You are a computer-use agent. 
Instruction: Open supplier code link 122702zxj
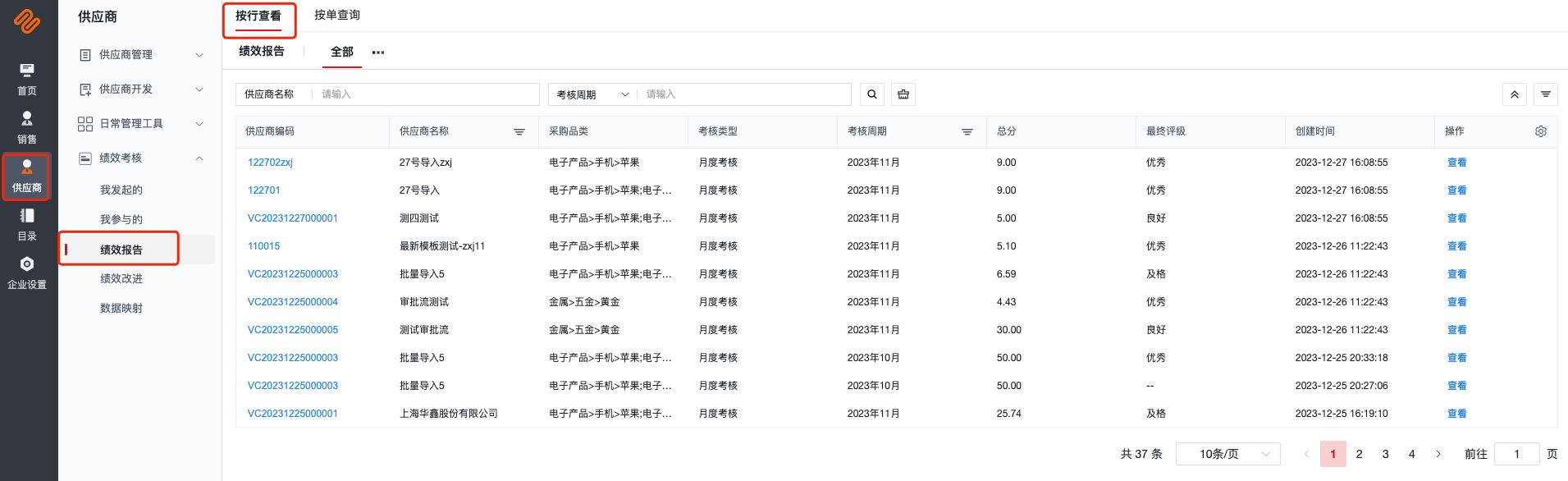click(270, 163)
